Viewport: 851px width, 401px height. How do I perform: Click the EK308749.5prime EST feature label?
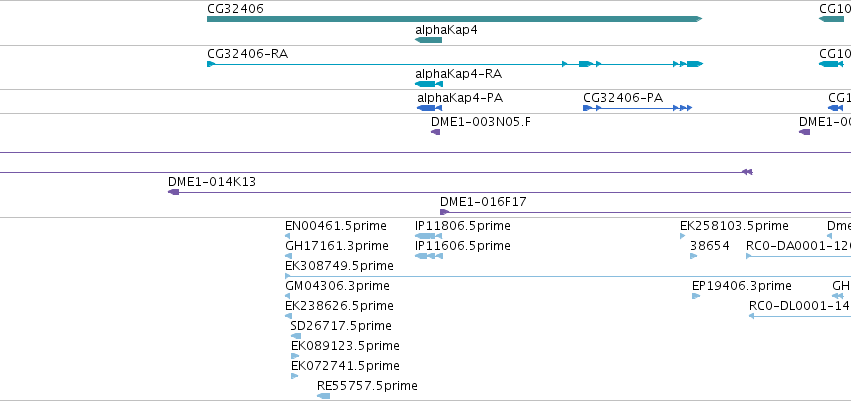click(x=339, y=266)
